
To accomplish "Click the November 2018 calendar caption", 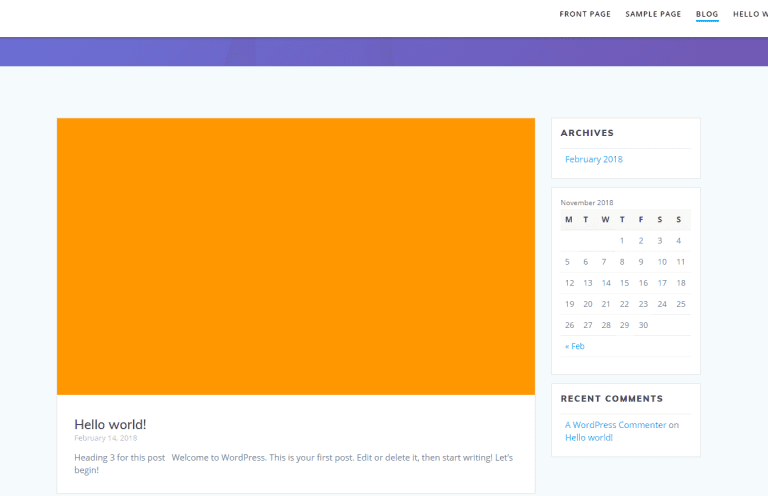I will (587, 202).
